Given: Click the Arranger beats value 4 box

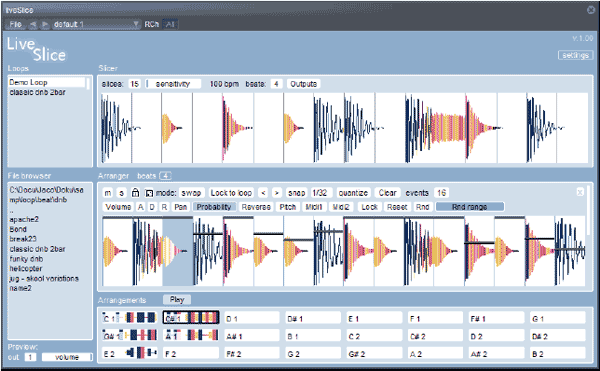Looking at the screenshot, I should (165, 176).
